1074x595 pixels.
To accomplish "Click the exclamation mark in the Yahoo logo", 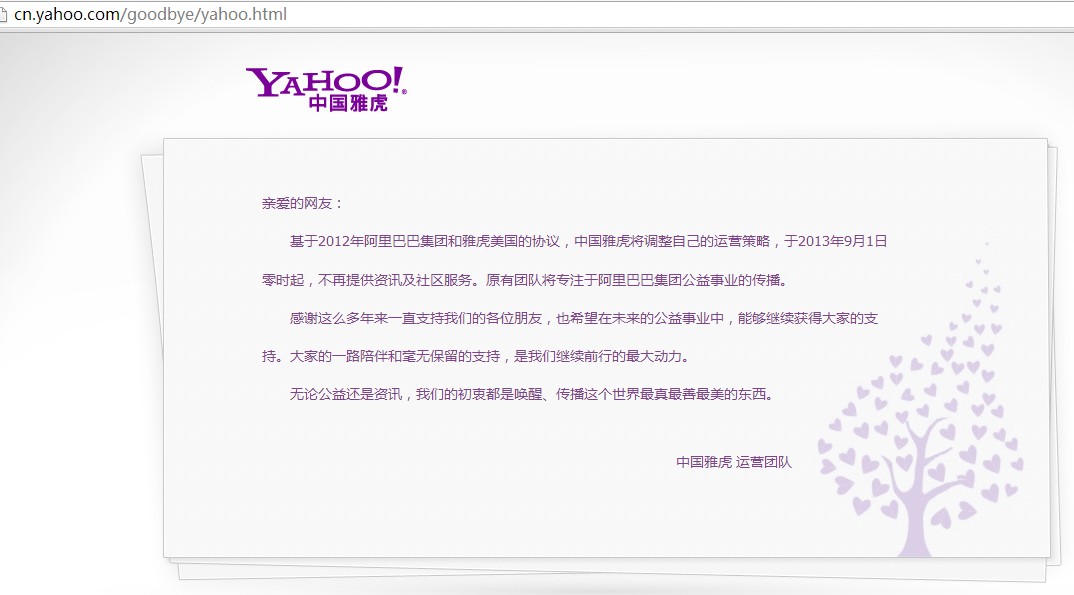I will coord(399,79).
